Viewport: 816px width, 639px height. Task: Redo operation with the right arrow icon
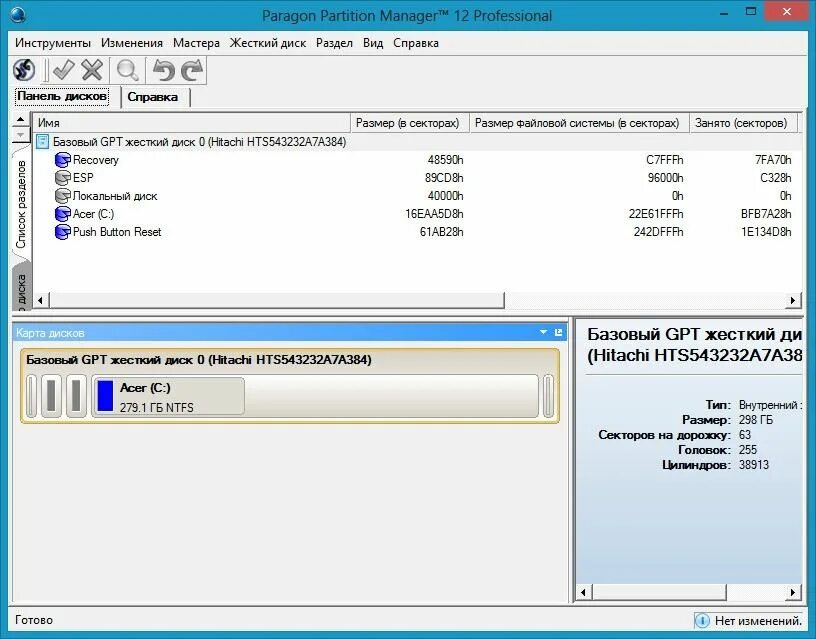click(x=193, y=70)
